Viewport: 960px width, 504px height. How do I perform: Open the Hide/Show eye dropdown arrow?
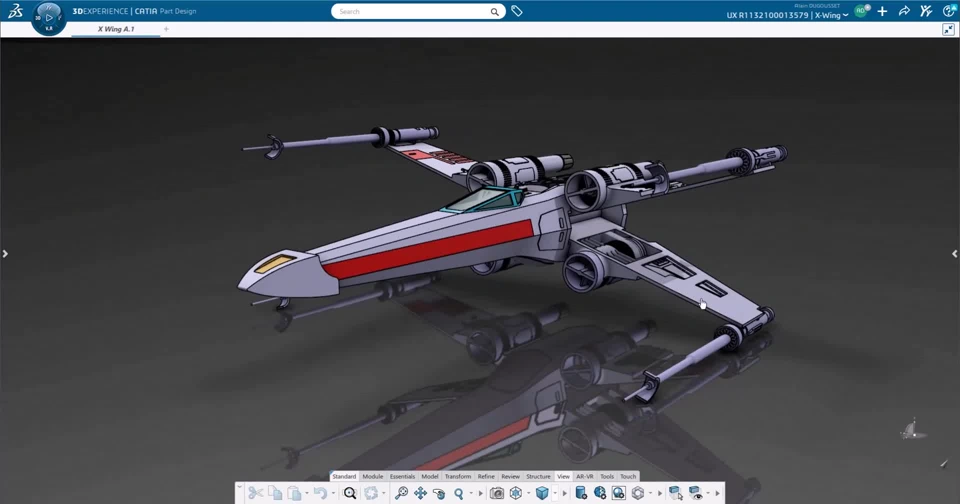click(x=708, y=494)
